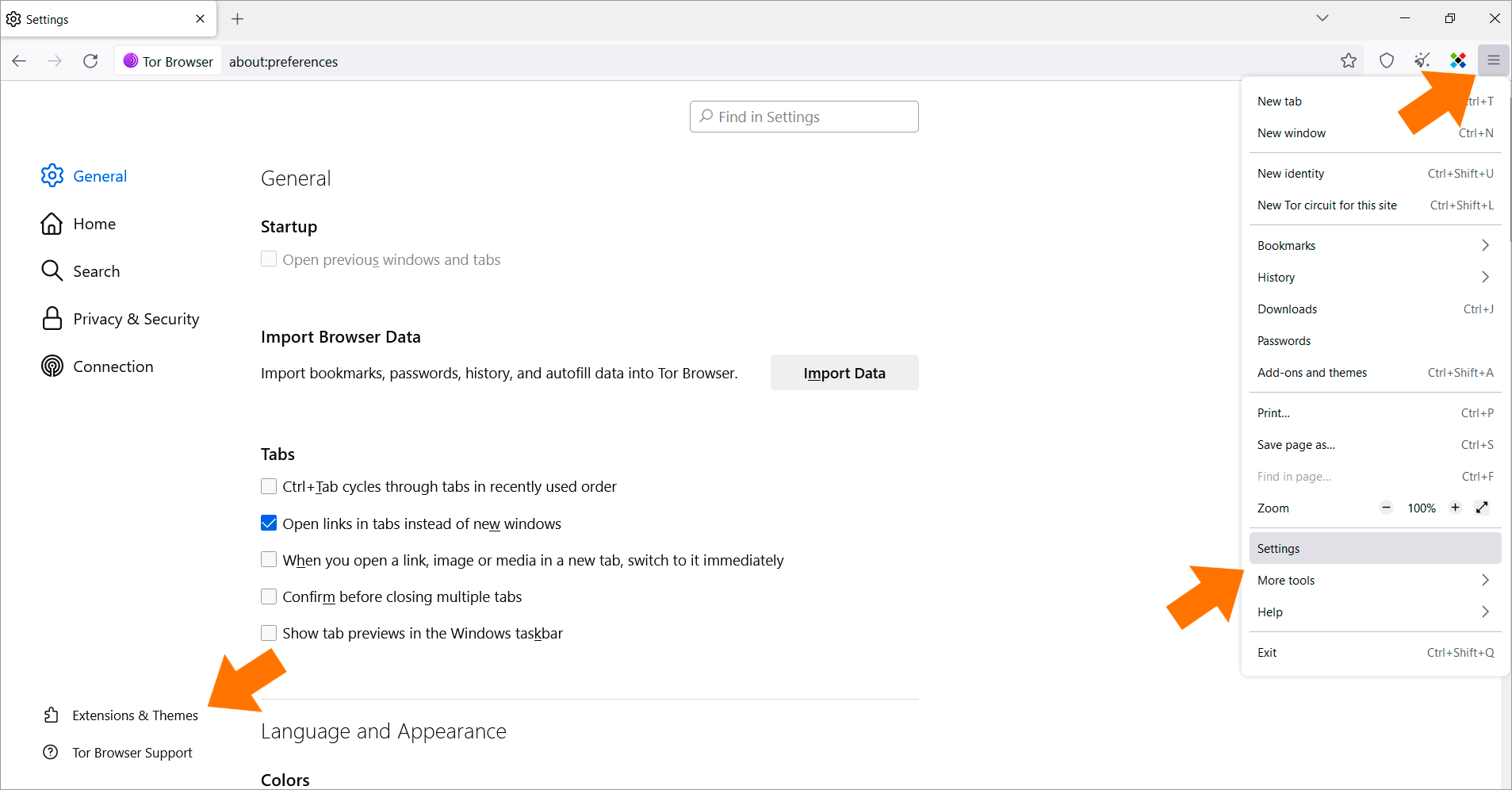
Task: Click Settings in the application menu
Action: (x=1375, y=549)
